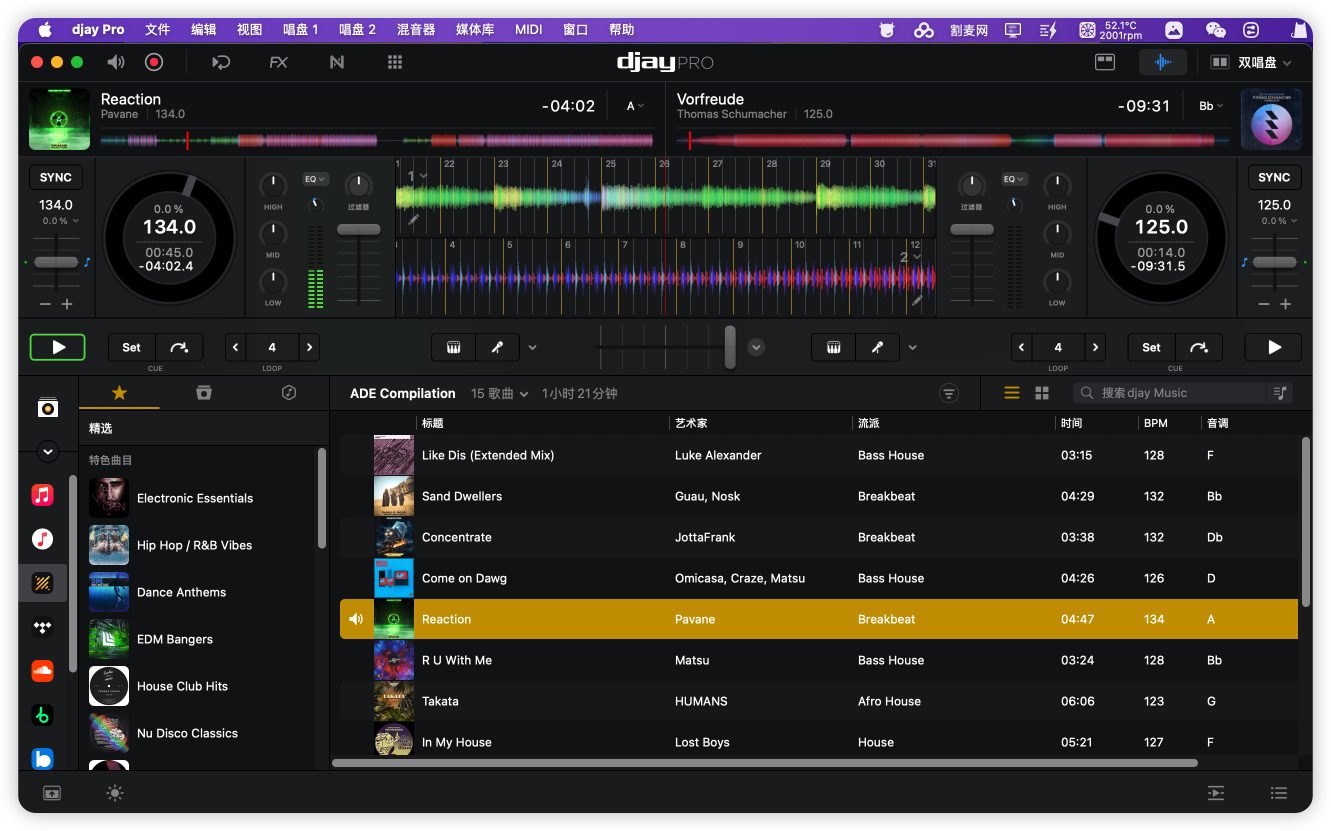The image size is (1331, 831).
Task: Open Deck 2 pitch range 0.0% dropdown
Action: 1278,221
